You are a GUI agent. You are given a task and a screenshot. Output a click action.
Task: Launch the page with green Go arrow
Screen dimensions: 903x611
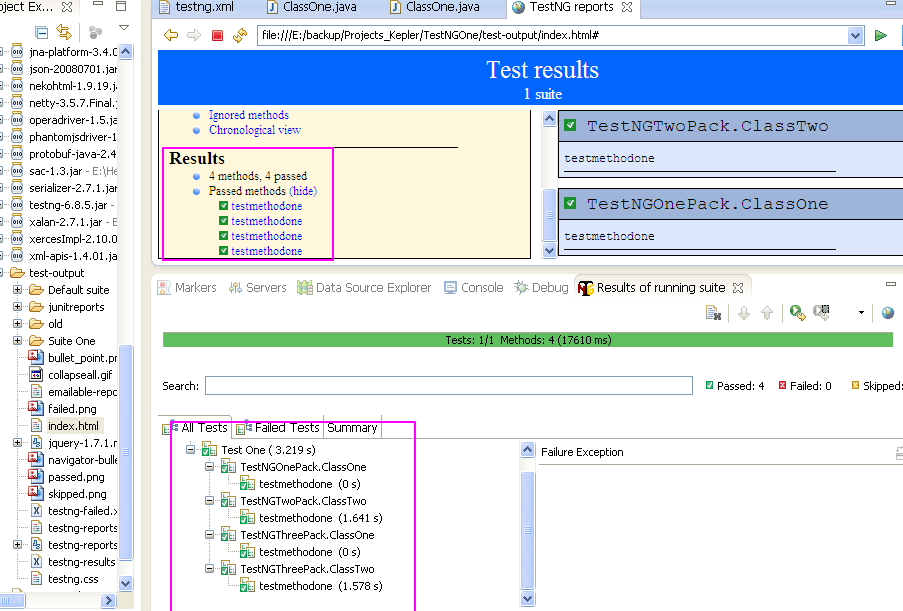pos(879,35)
